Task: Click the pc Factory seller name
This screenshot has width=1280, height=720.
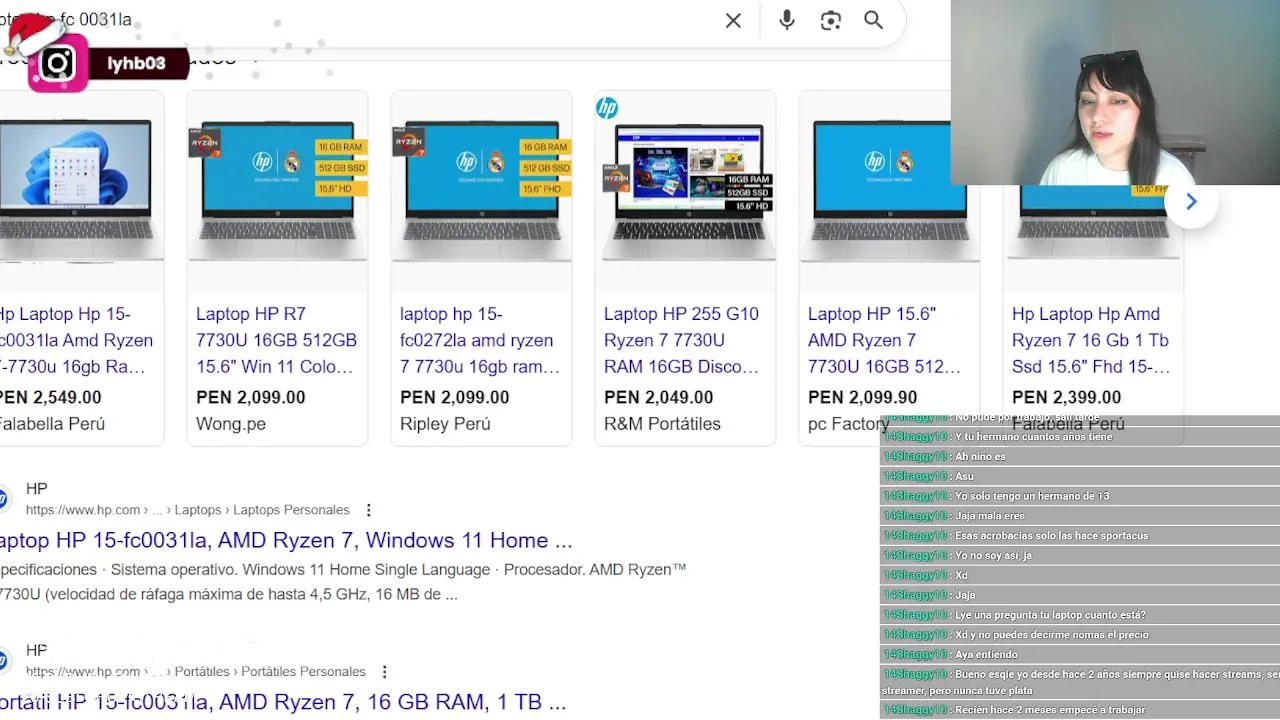Action: click(848, 424)
